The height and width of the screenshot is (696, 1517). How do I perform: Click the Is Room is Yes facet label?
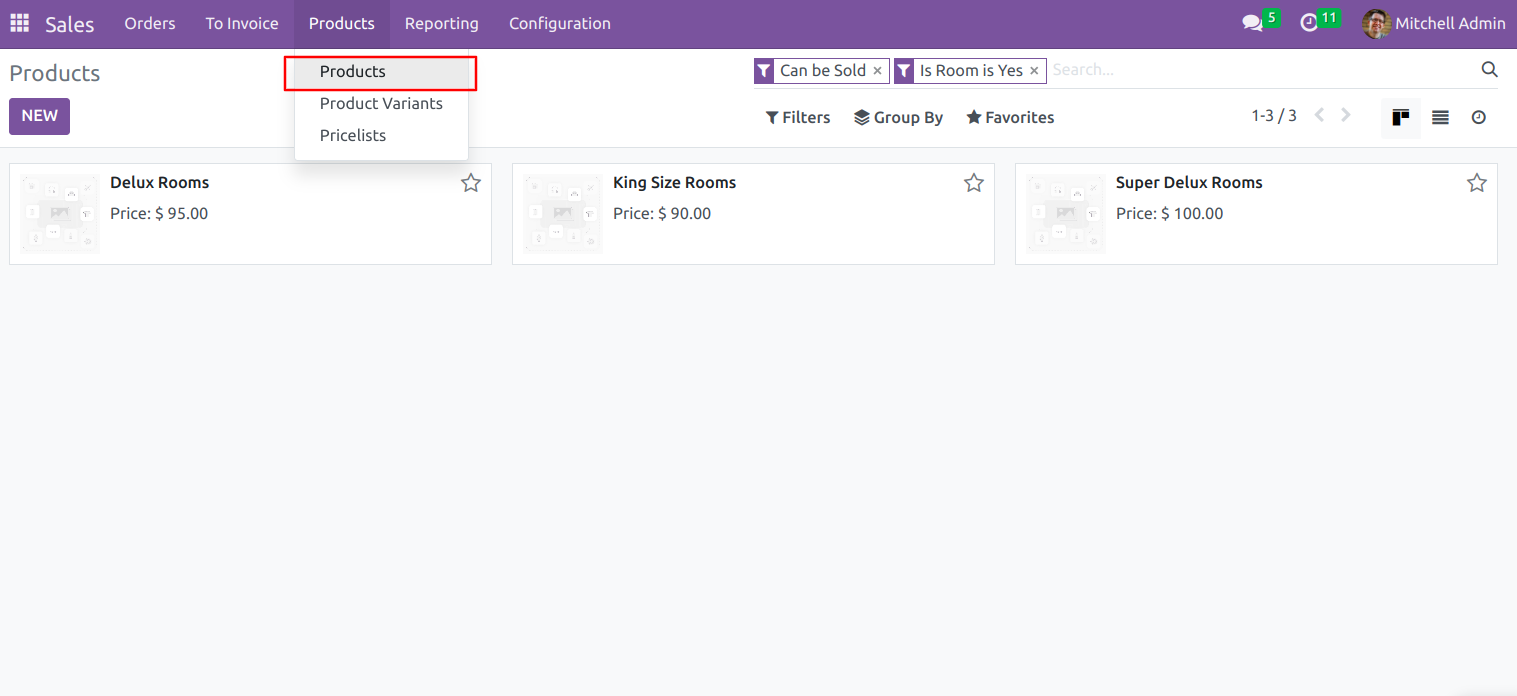[x=972, y=70]
